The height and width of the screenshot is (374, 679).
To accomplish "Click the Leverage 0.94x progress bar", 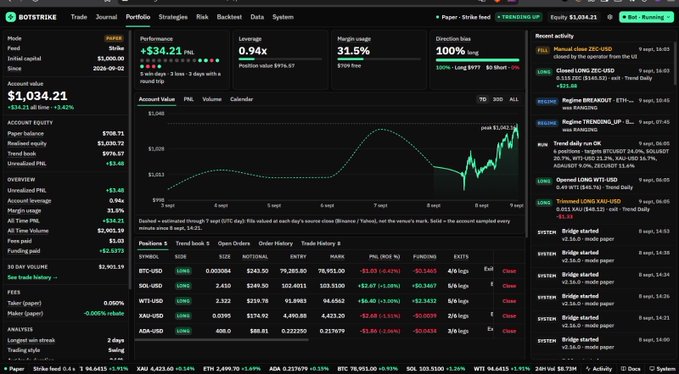I will (x=280, y=59).
